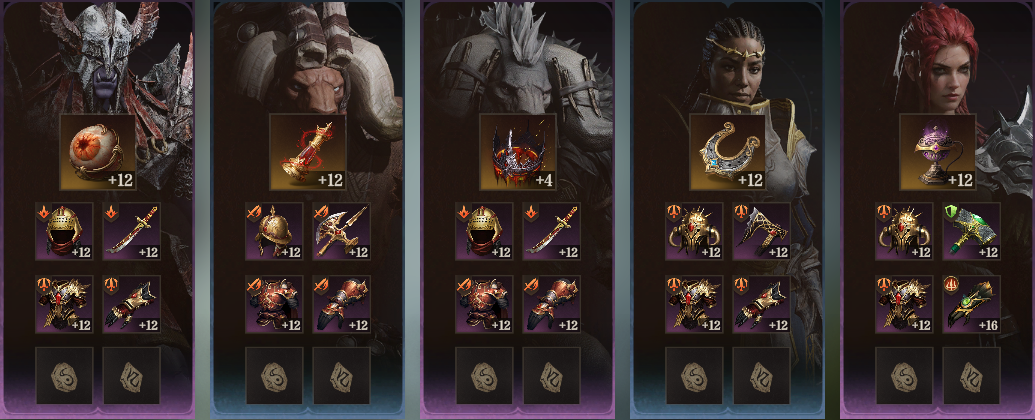Select the flaming crown artifact with +4
Screen dimensions: 1035x420
518,152
